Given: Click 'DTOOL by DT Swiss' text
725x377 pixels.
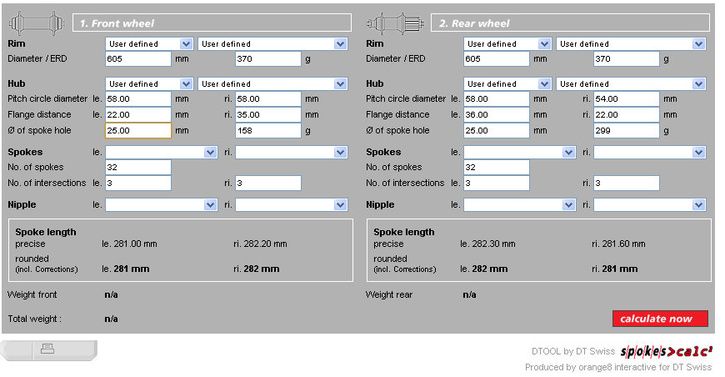Looking at the screenshot, I should [573, 352].
